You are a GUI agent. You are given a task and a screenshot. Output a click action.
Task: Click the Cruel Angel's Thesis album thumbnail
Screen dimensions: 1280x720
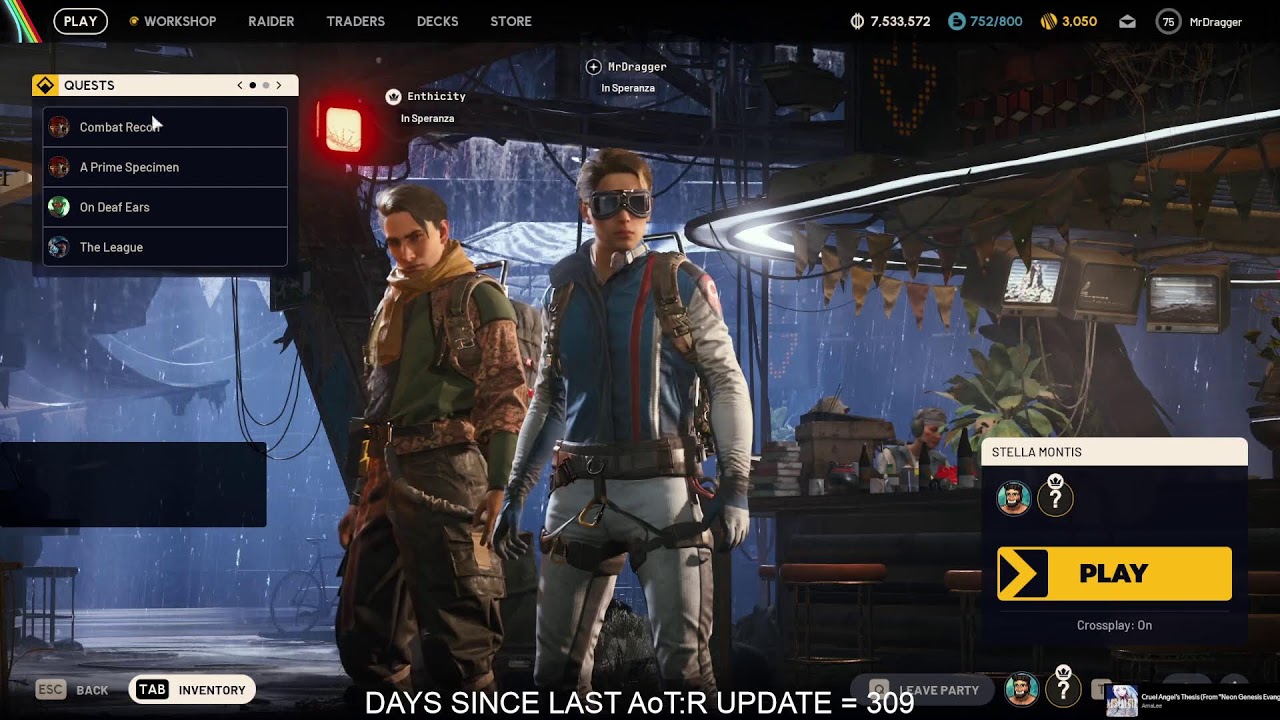pos(1122,700)
